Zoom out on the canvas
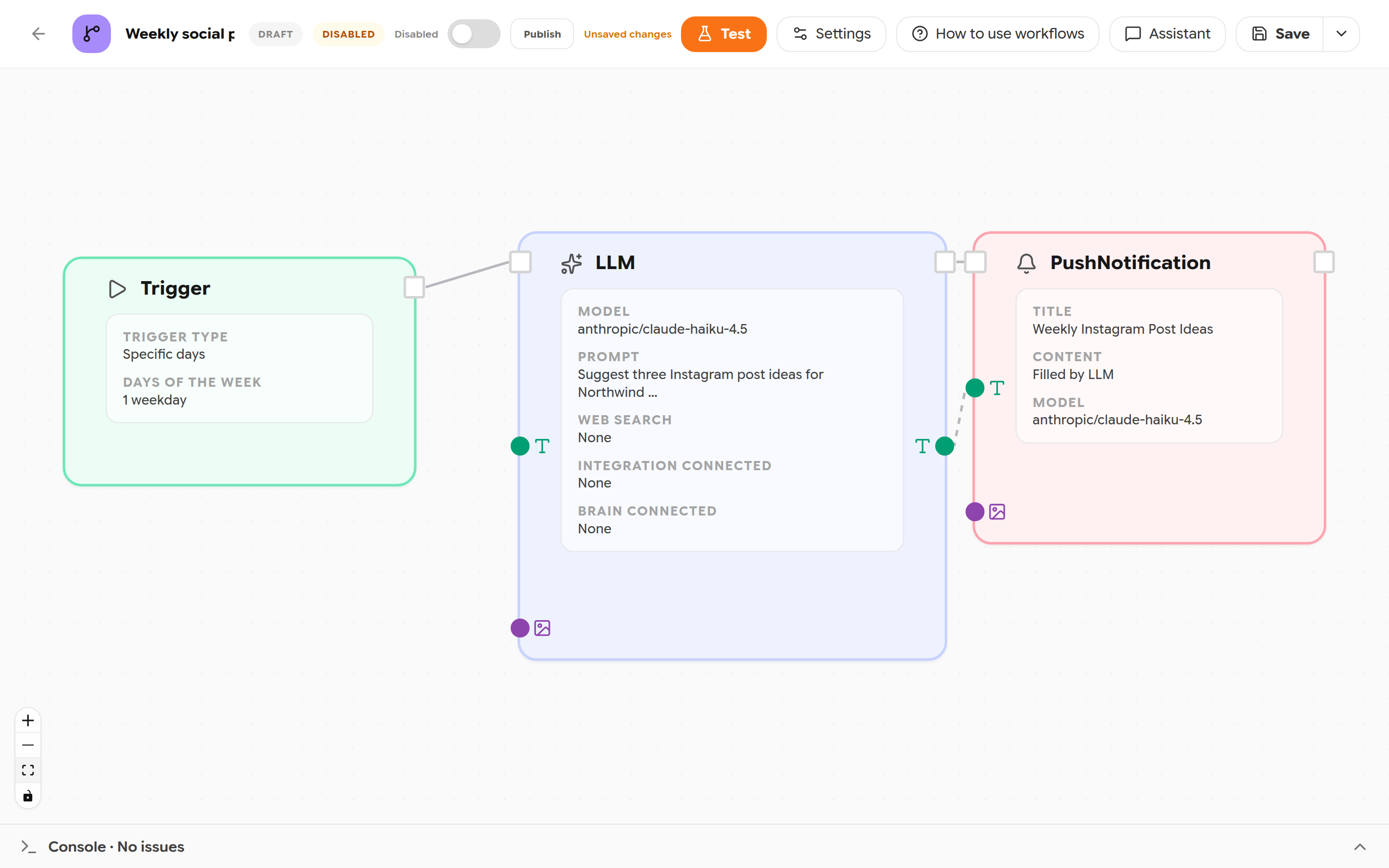Screen dimensions: 1389x868 [28, 745]
